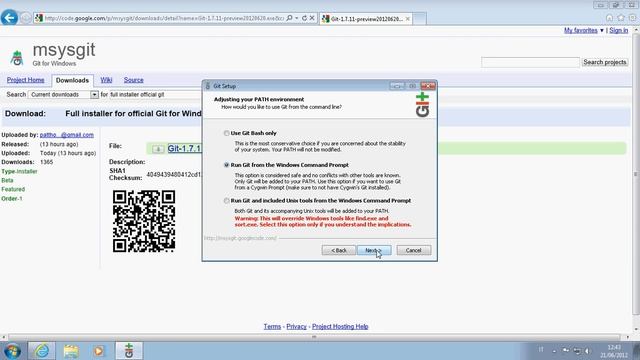Open the Project Hosting Help link
Screen dimensions: 640x360
[340, 327]
